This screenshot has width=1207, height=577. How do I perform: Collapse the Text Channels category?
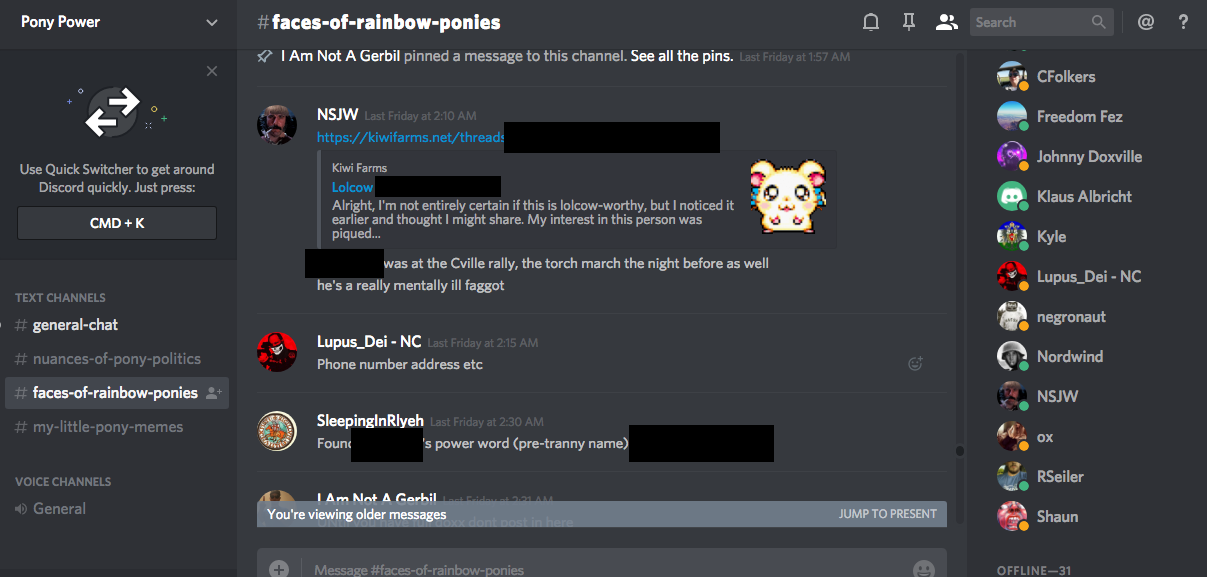60,297
